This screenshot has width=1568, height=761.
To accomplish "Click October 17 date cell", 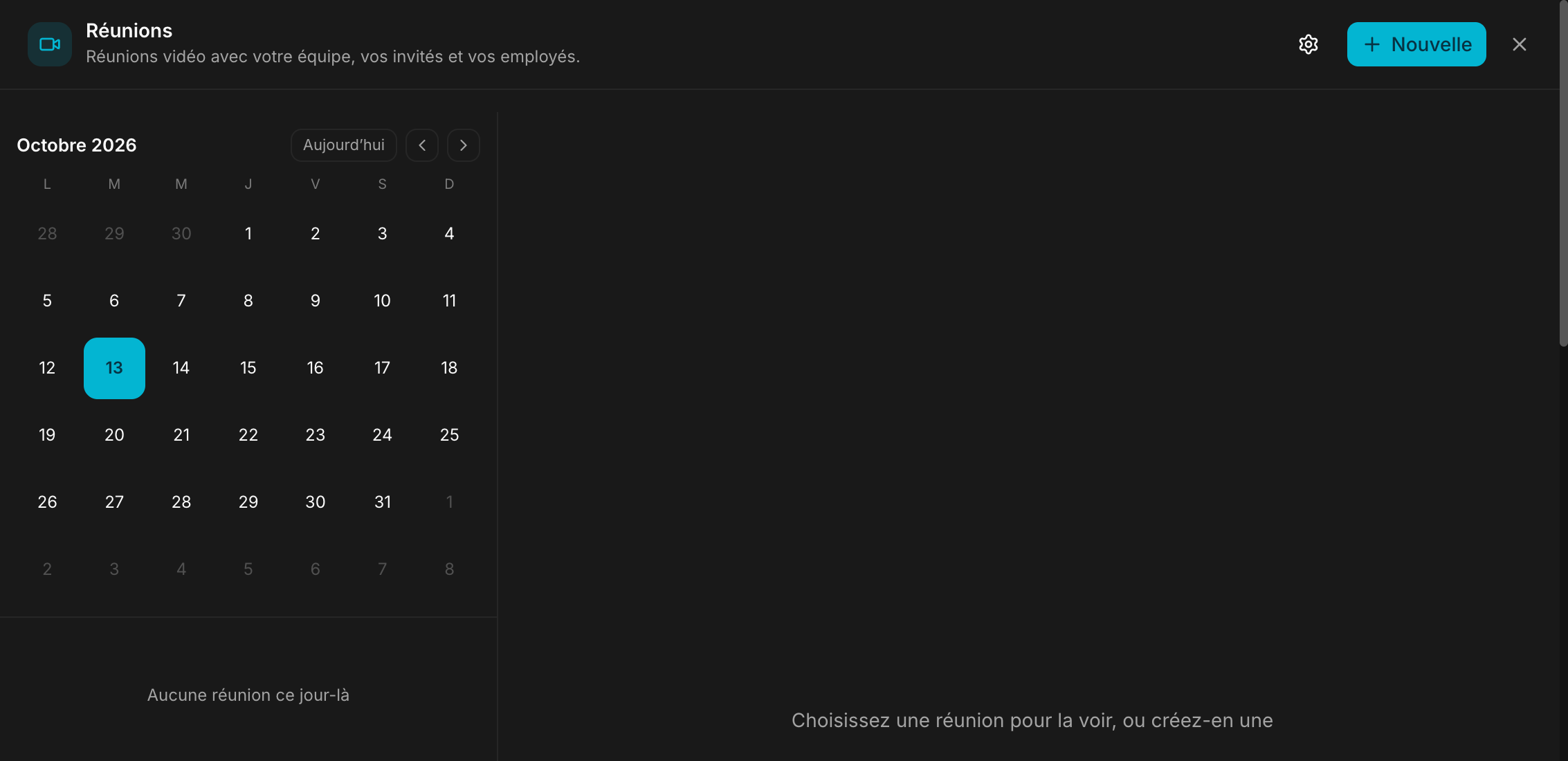I will coord(383,368).
